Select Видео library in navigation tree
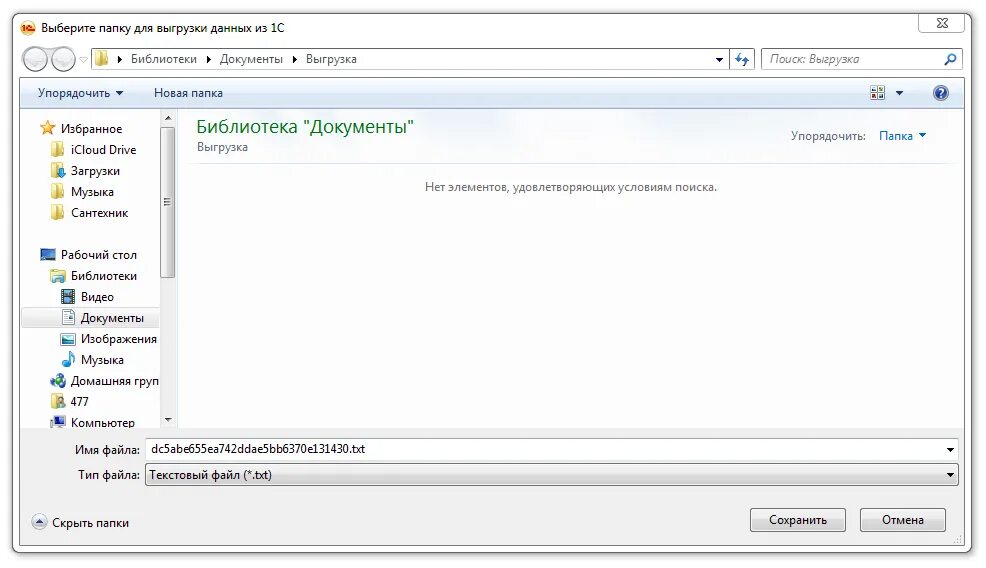Image resolution: width=986 pixels, height=568 pixels. (x=97, y=297)
